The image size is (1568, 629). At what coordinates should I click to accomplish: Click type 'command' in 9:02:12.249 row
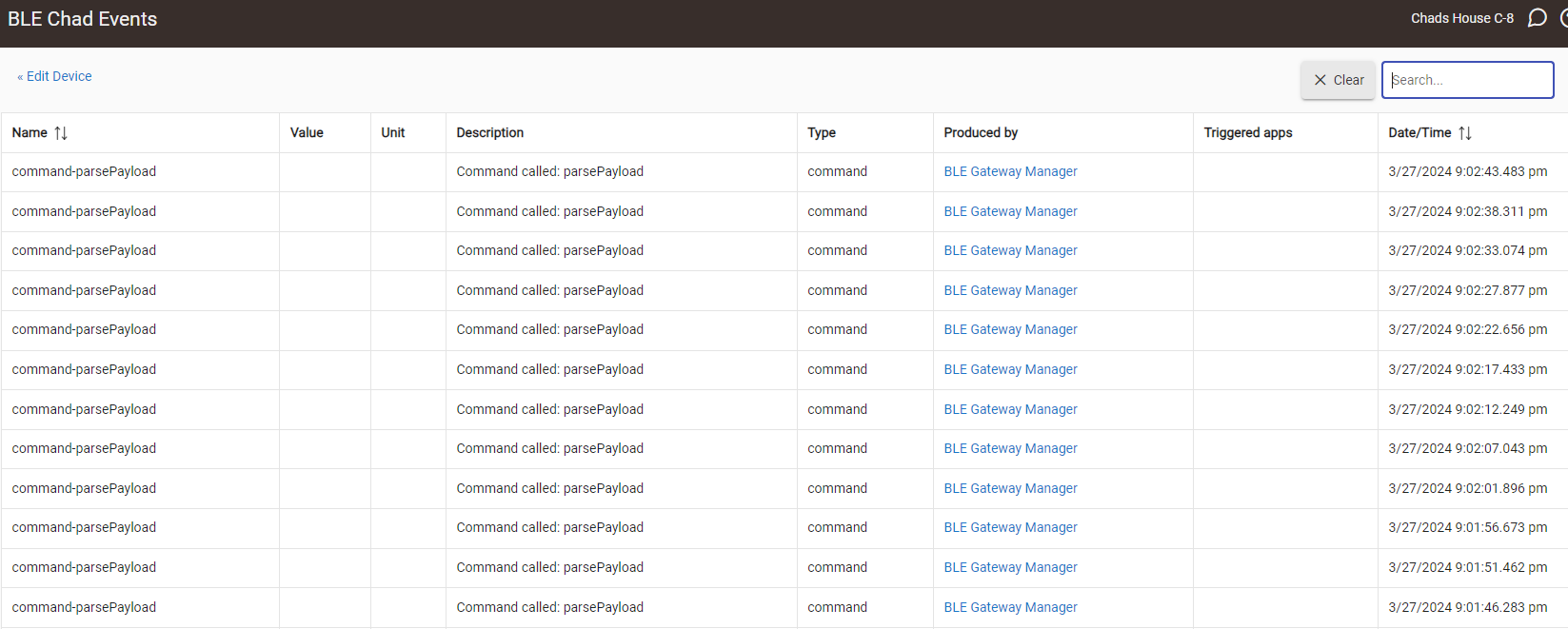[x=837, y=409]
